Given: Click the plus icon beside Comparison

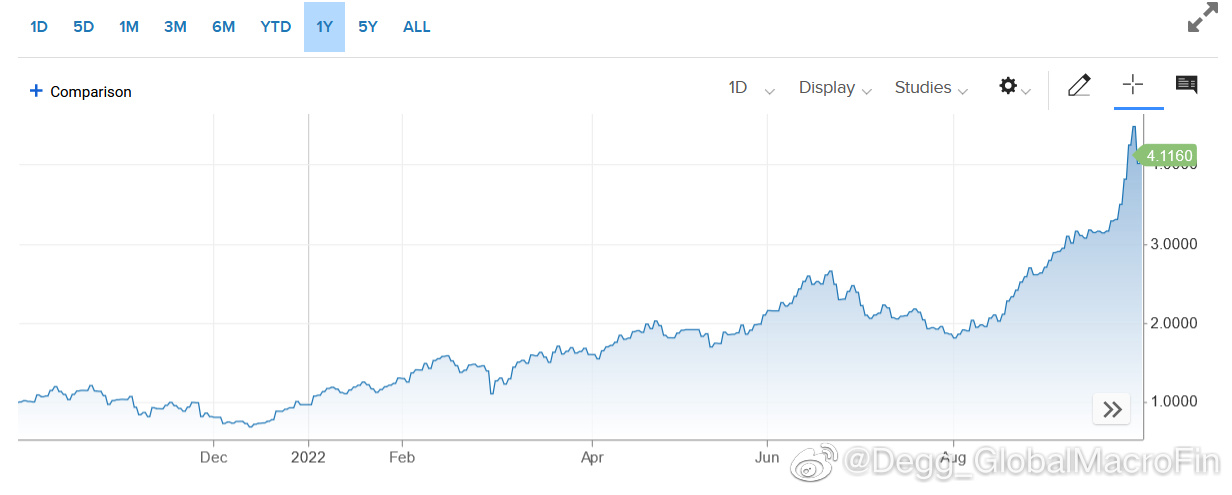Looking at the screenshot, I should tap(36, 91).
